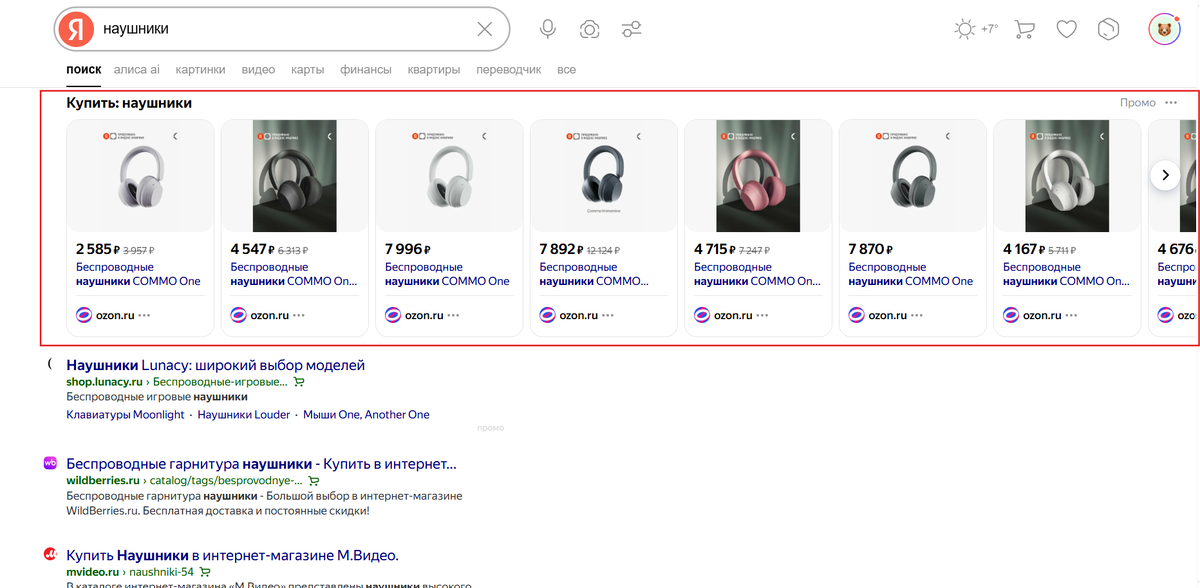
Task: Follow the Клавиатуры Moonlight sitelink
Action: pyautogui.click(x=125, y=414)
